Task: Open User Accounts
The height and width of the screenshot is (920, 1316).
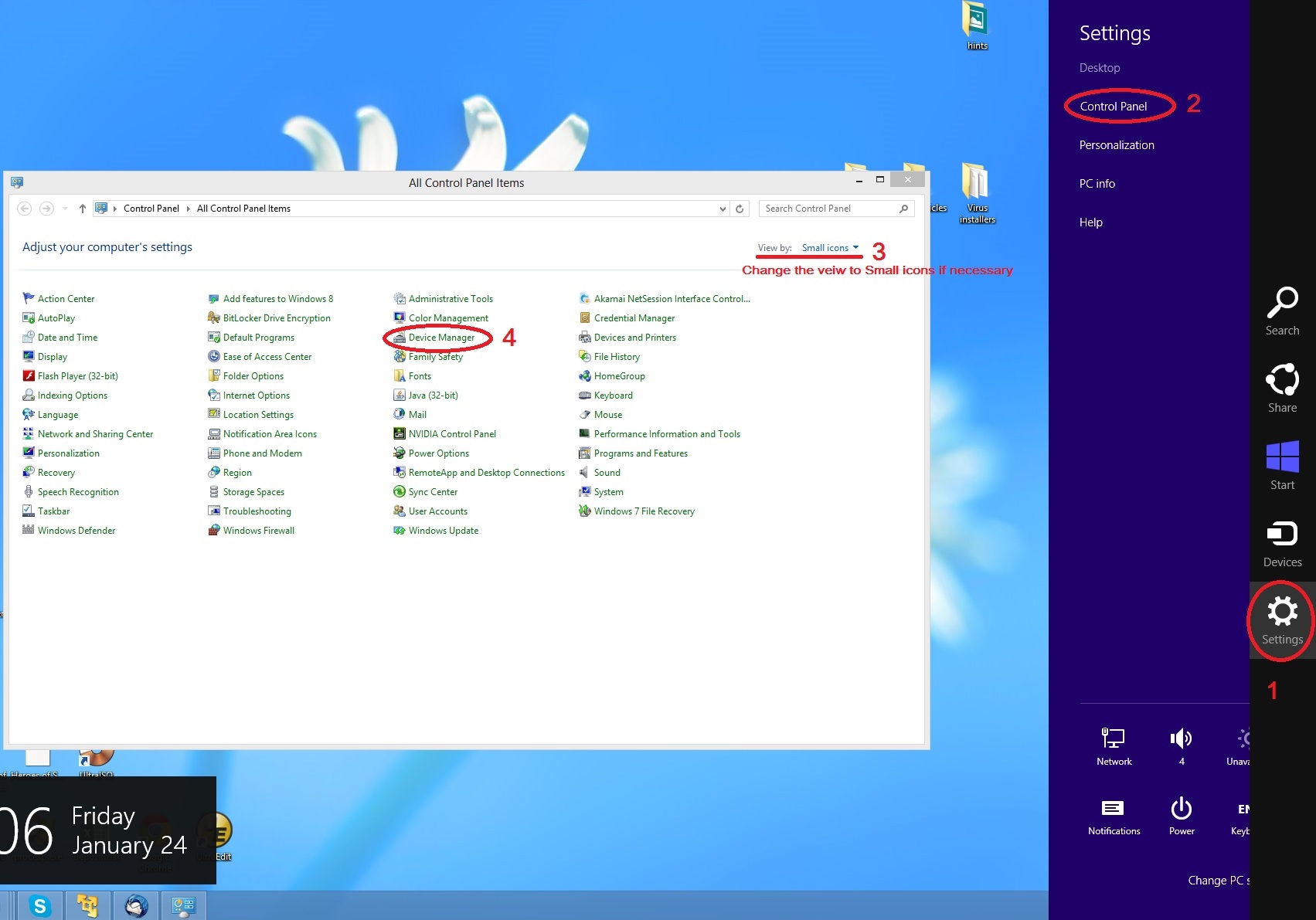Action: (x=437, y=511)
